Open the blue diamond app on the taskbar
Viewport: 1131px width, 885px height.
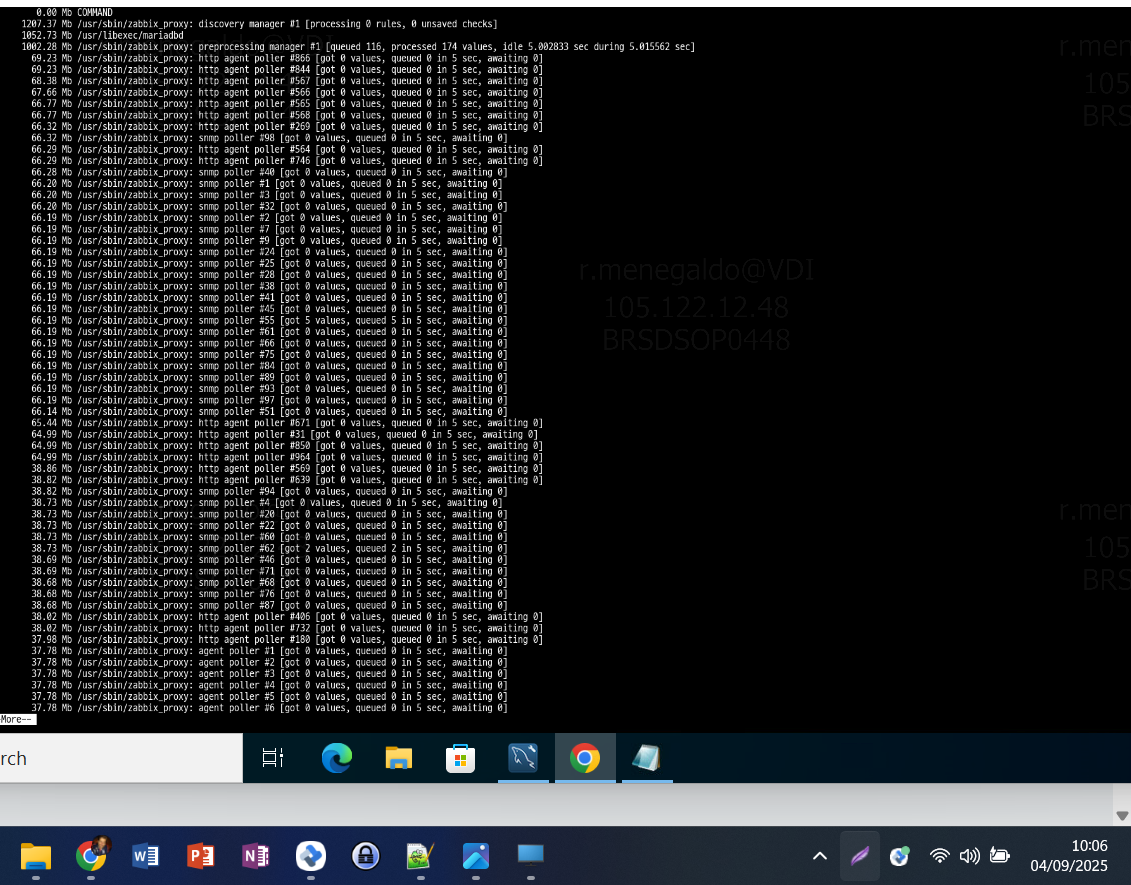click(x=311, y=856)
